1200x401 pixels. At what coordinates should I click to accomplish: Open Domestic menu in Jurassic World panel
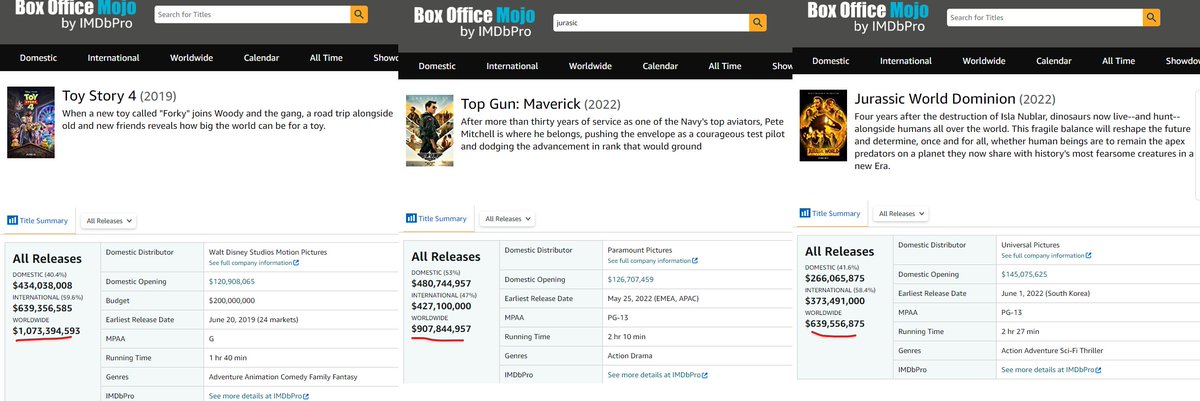(x=830, y=61)
